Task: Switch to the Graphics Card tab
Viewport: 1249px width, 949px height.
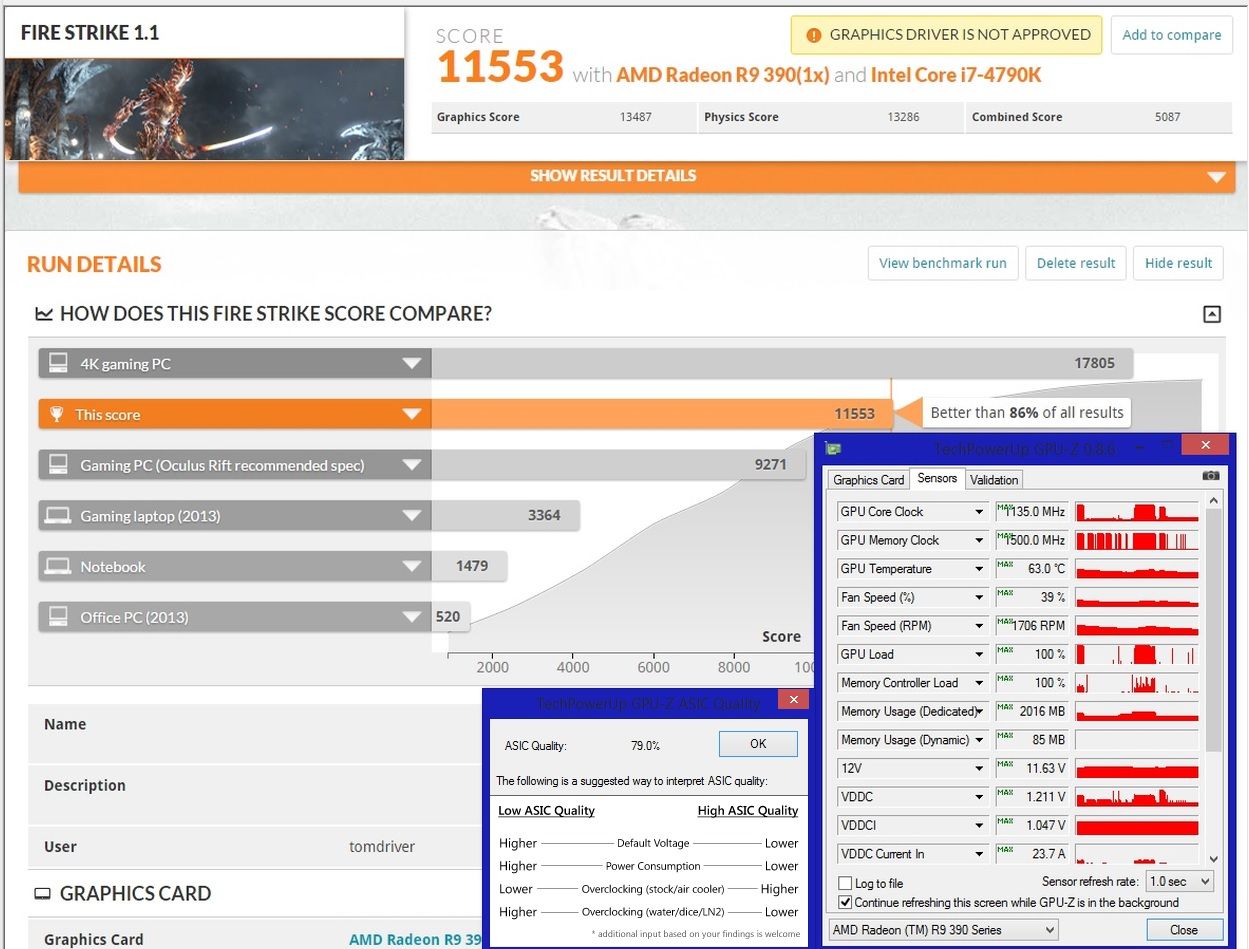Action: click(869, 480)
